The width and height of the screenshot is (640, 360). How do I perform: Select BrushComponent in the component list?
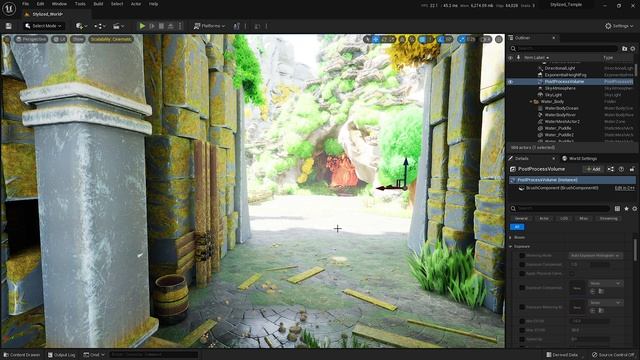[x=562, y=188]
